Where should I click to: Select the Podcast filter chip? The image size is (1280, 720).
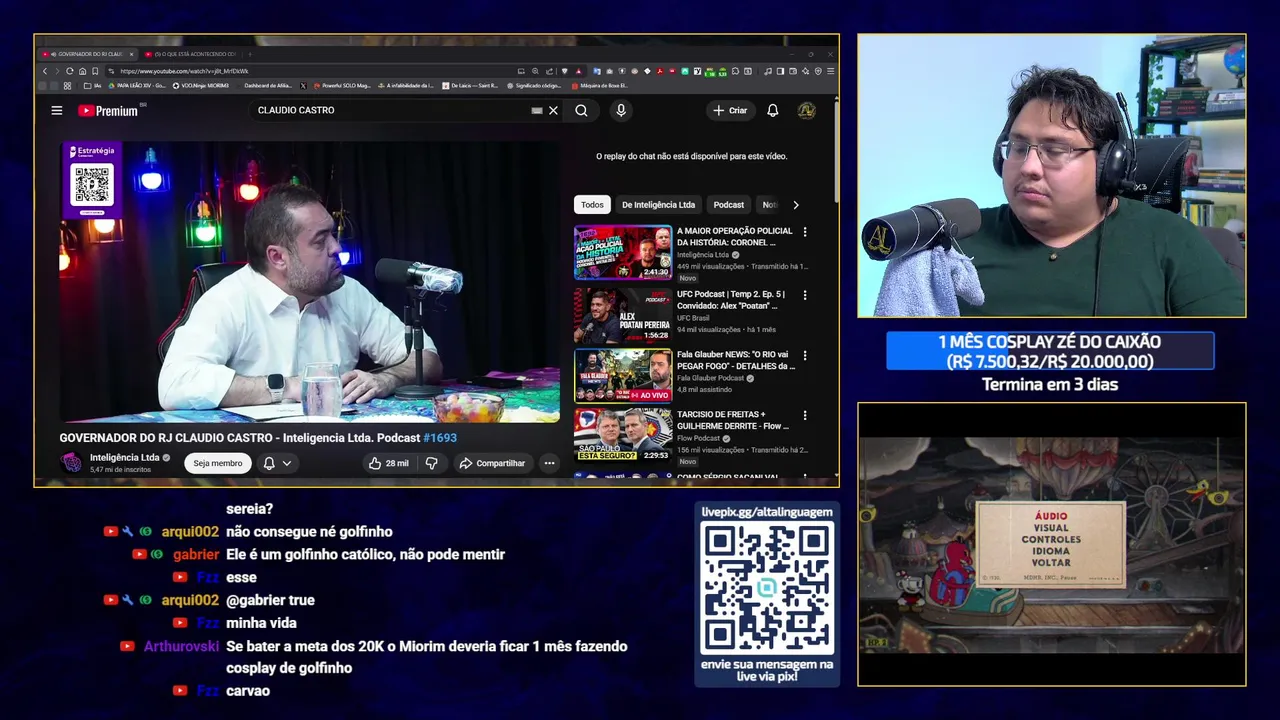728,205
